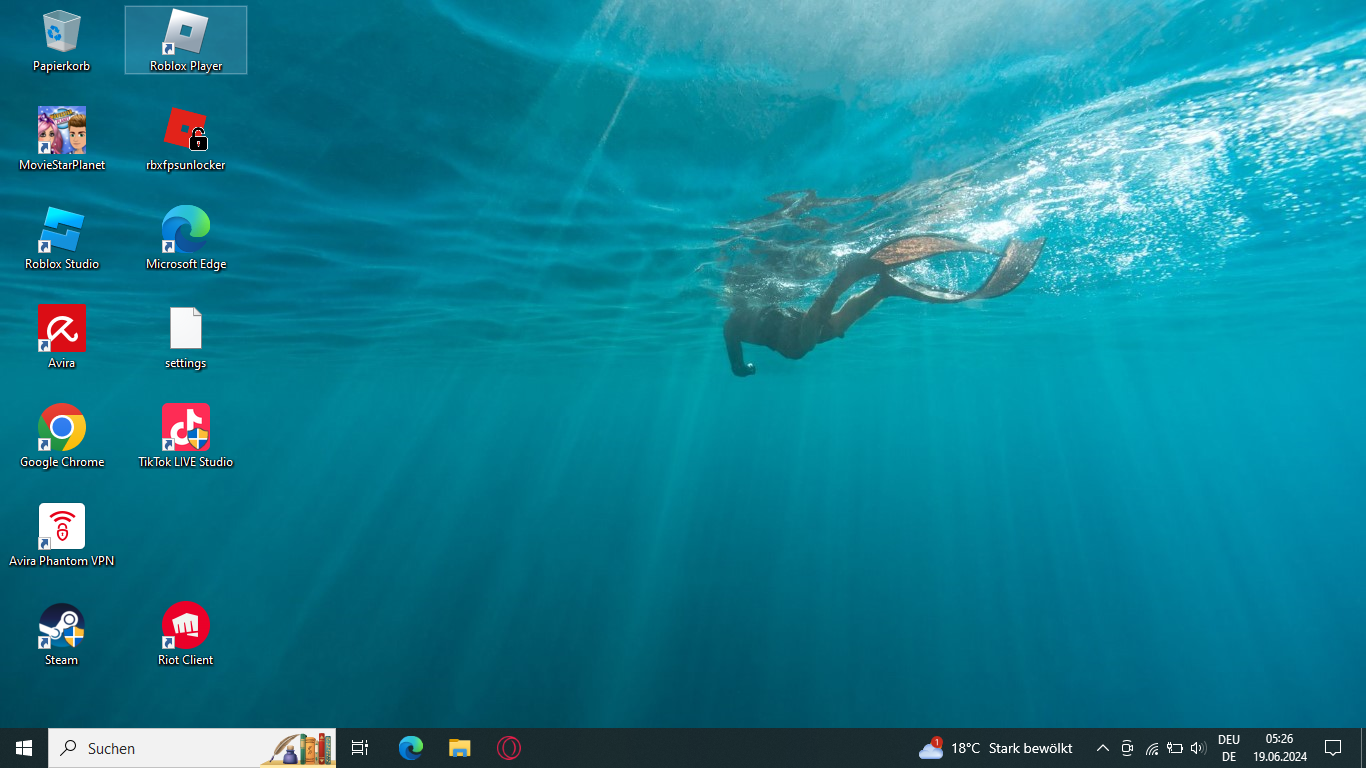Open Task View from the taskbar

point(360,748)
